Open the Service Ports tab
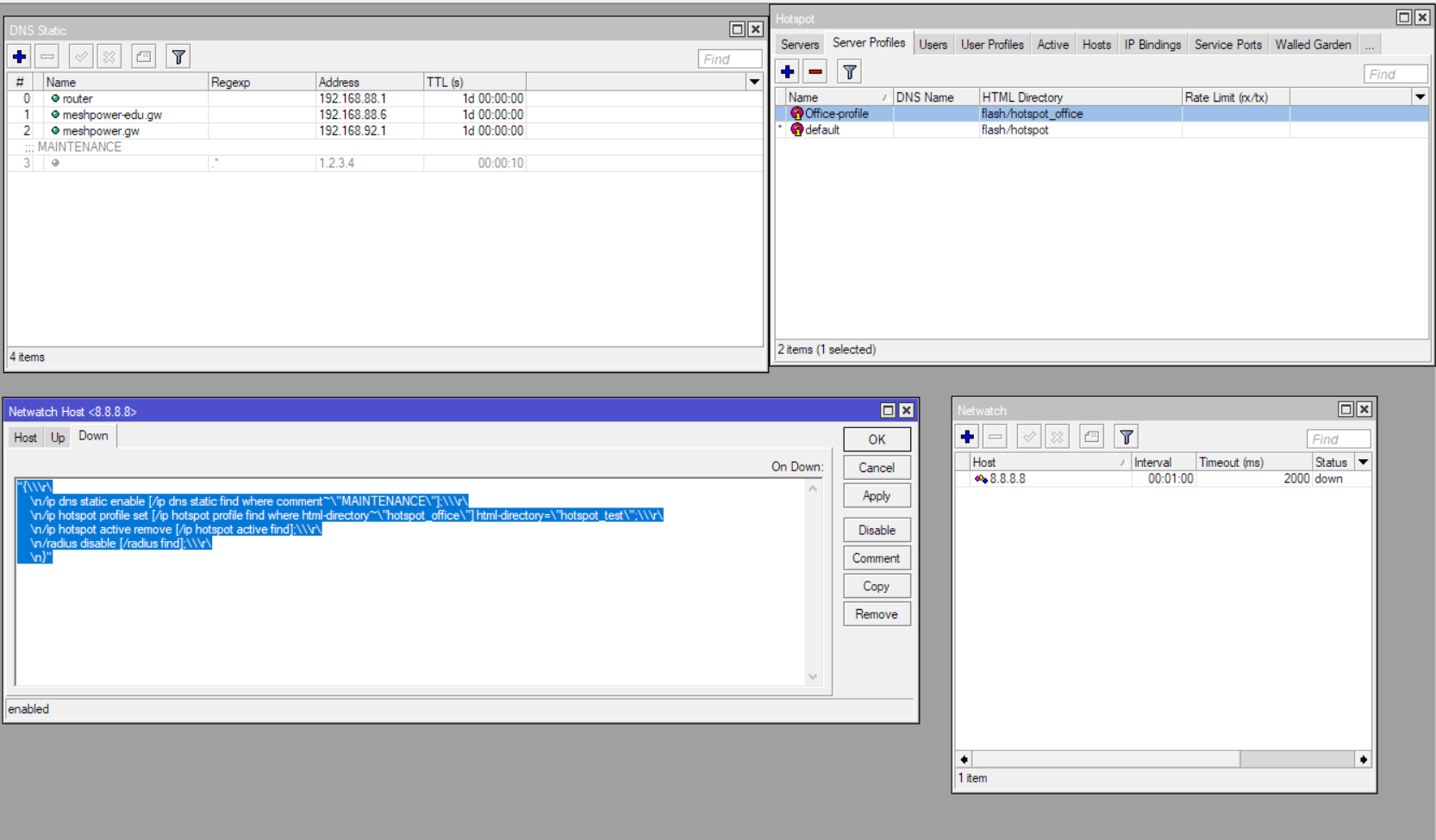This screenshot has width=1436, height=840. (x=1228, y=45)
